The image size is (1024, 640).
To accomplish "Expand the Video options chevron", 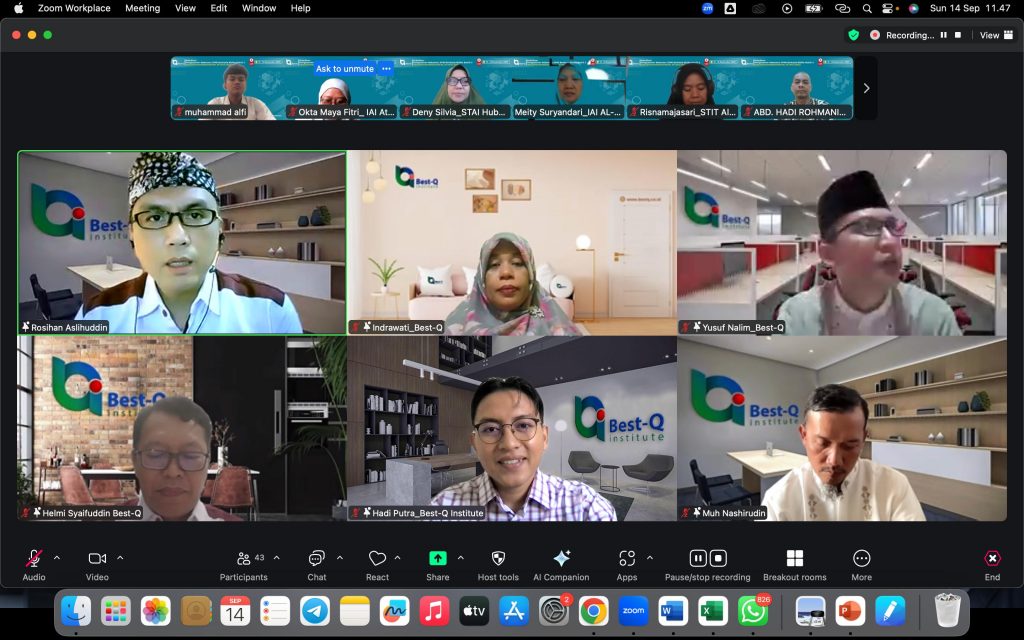I will (x=120, y=557).
